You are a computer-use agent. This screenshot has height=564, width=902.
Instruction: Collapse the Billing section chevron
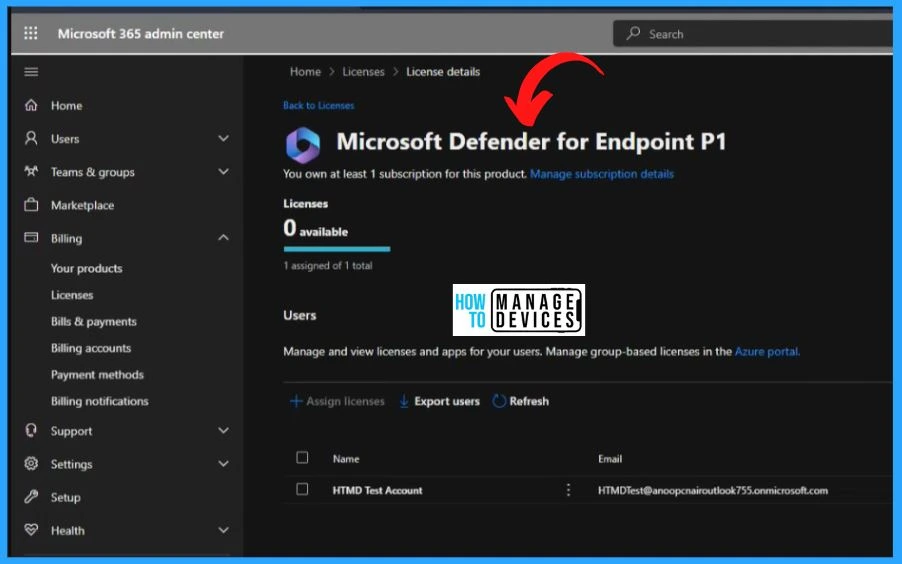tap(223, 238)
